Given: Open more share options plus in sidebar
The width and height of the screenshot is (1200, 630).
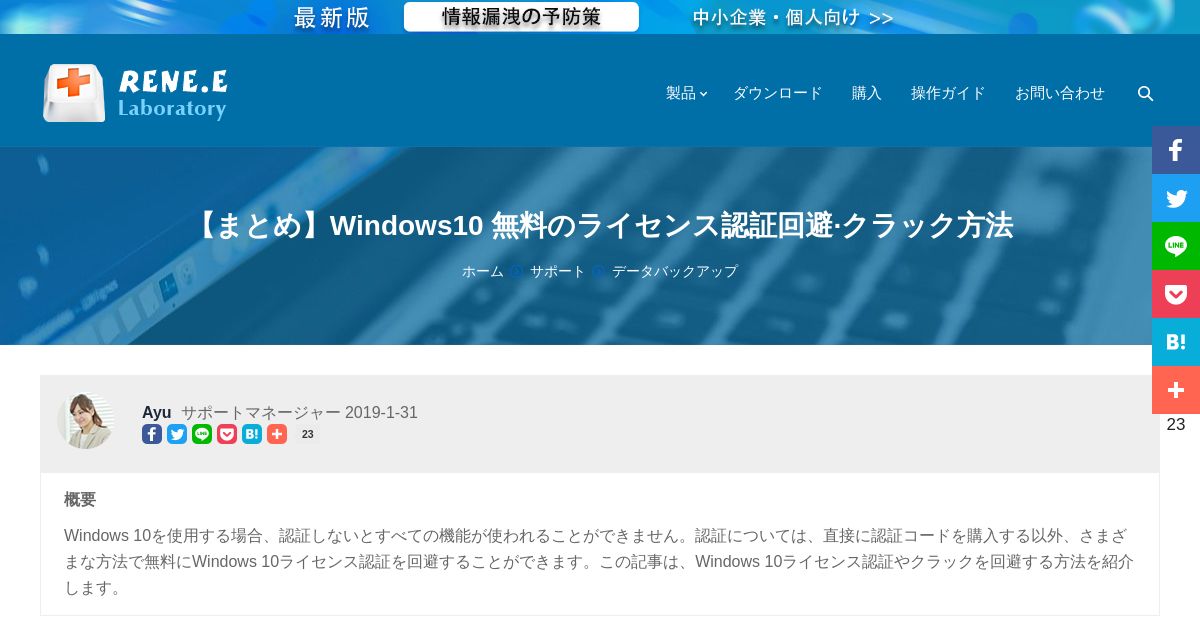Looking at the screenshot, I should tap(1176, 390).
